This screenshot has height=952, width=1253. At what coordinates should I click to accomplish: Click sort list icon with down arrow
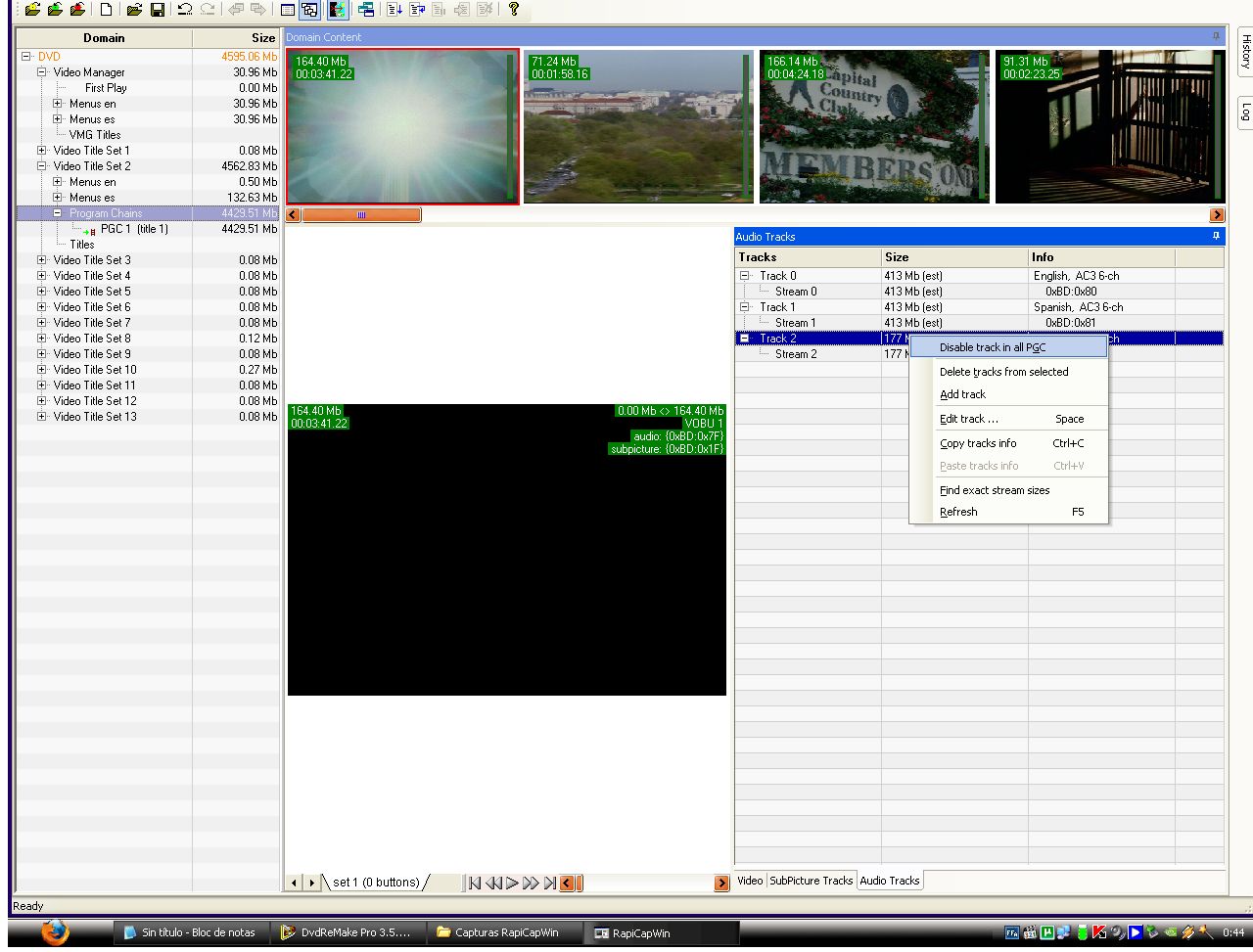click(x=394, y=10)
